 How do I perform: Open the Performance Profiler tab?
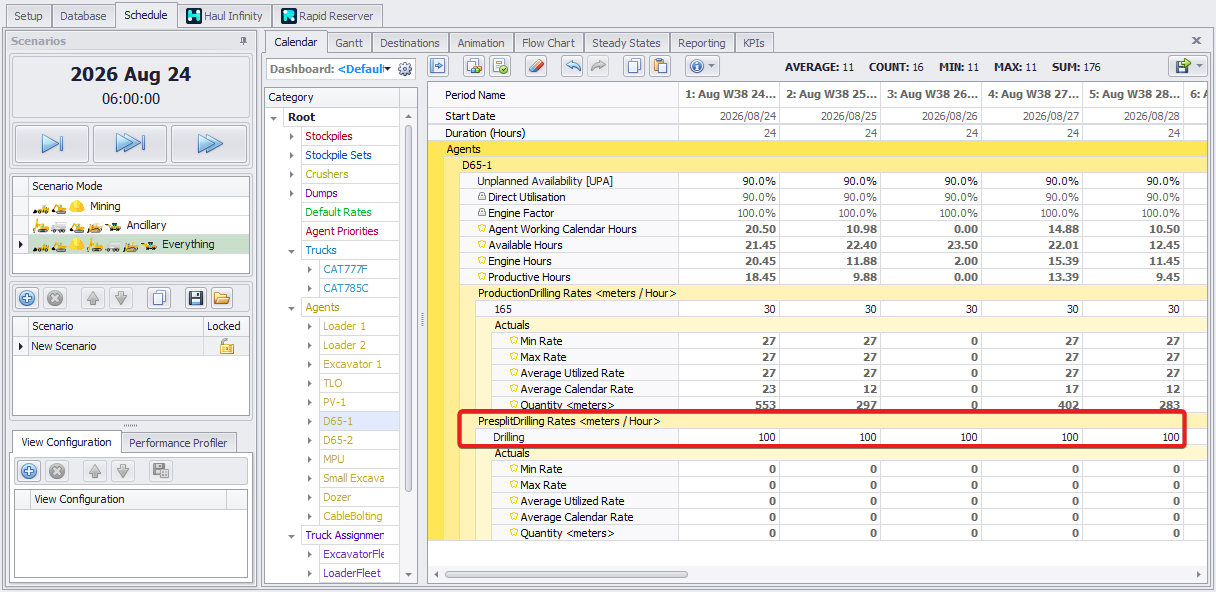(x=179, y=443)
